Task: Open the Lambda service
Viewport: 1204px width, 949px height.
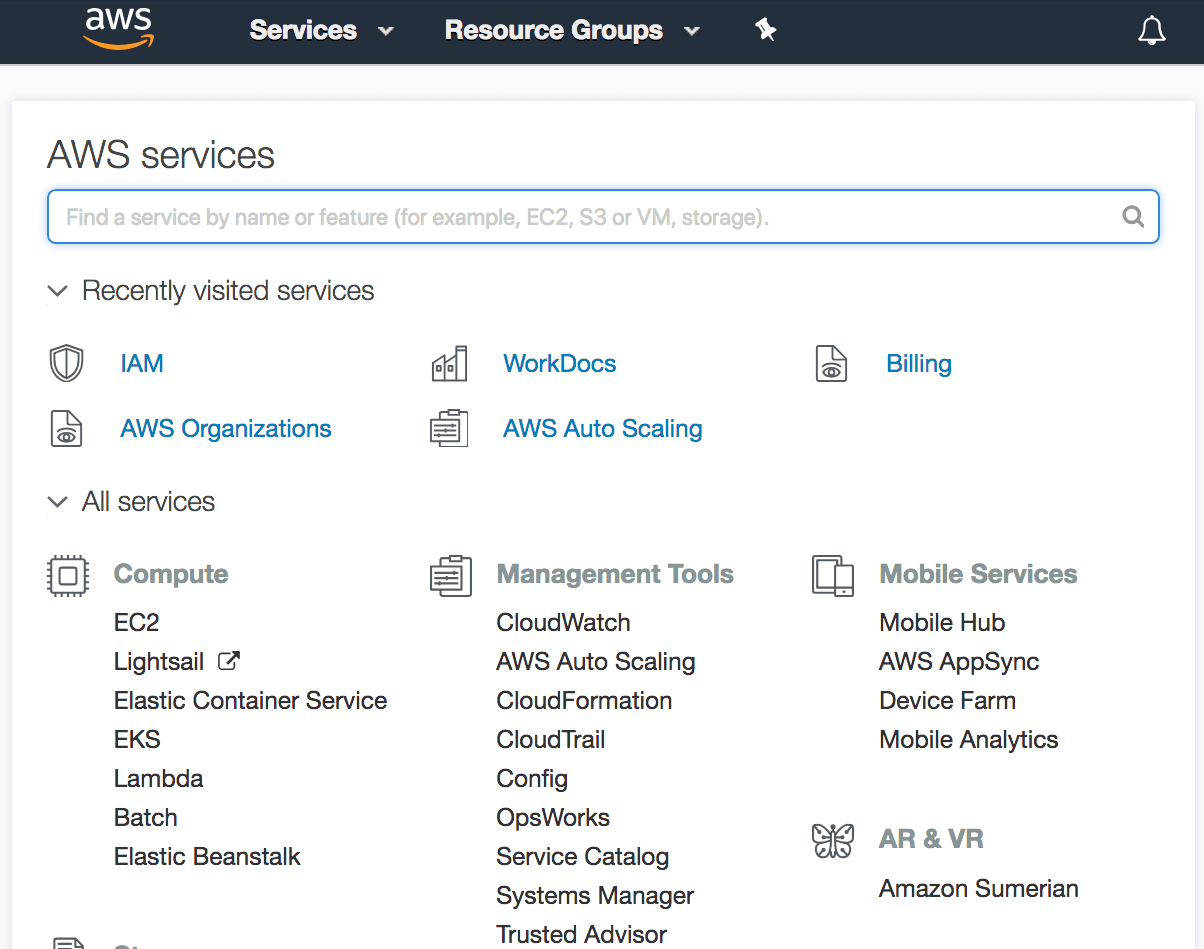Action: tap(159, 779)
